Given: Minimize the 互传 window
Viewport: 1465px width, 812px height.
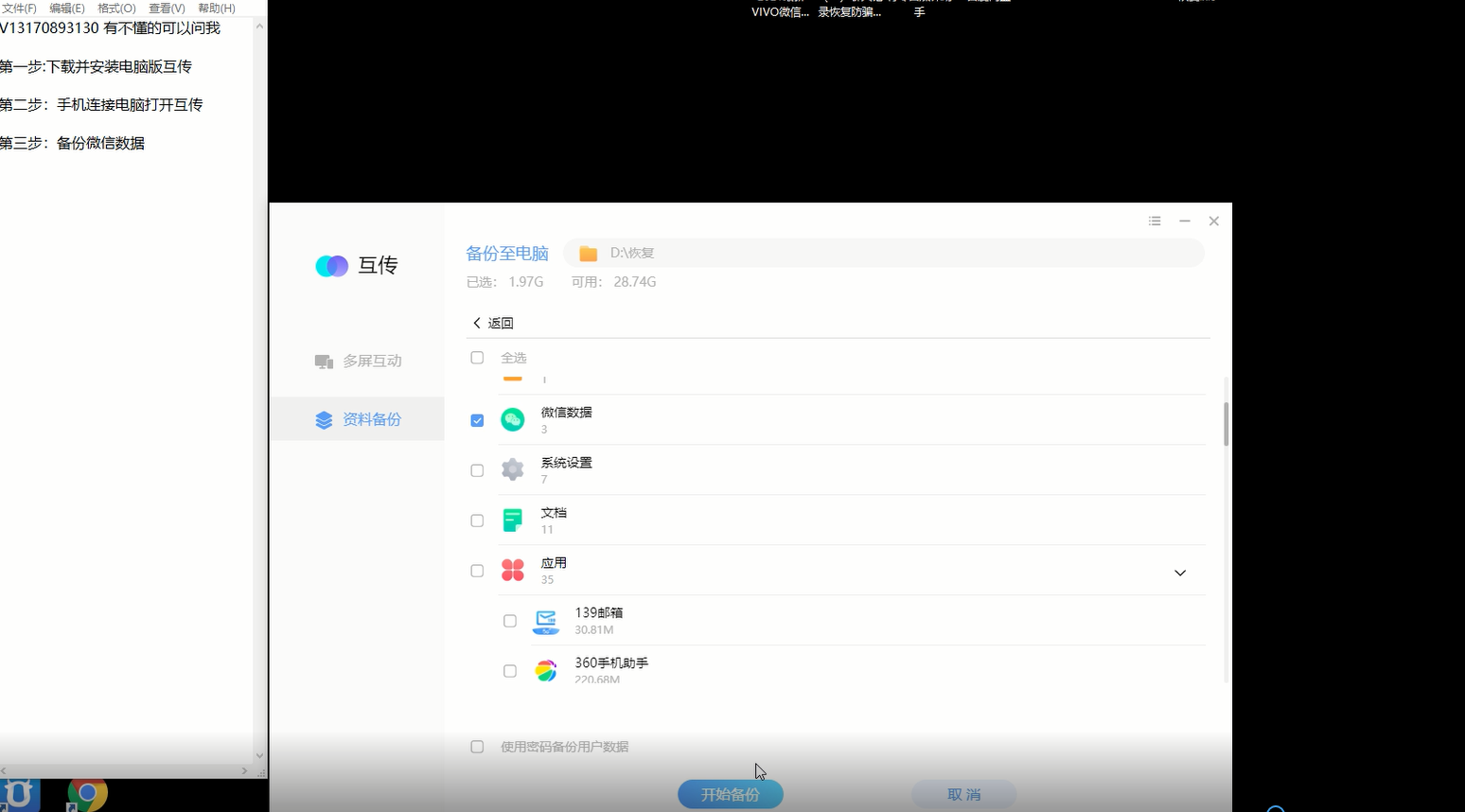Looking at the screenshot, I should tap(1184, 221).
